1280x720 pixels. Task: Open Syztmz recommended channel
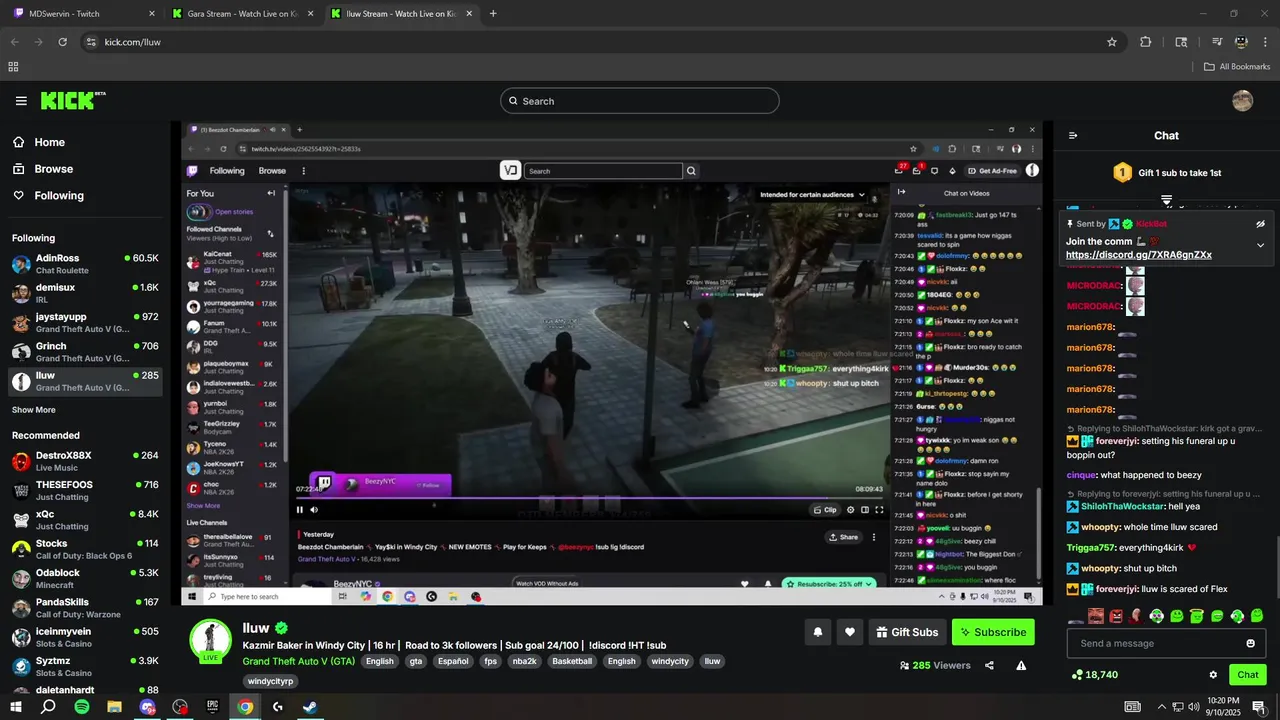[x=85, y=667]
